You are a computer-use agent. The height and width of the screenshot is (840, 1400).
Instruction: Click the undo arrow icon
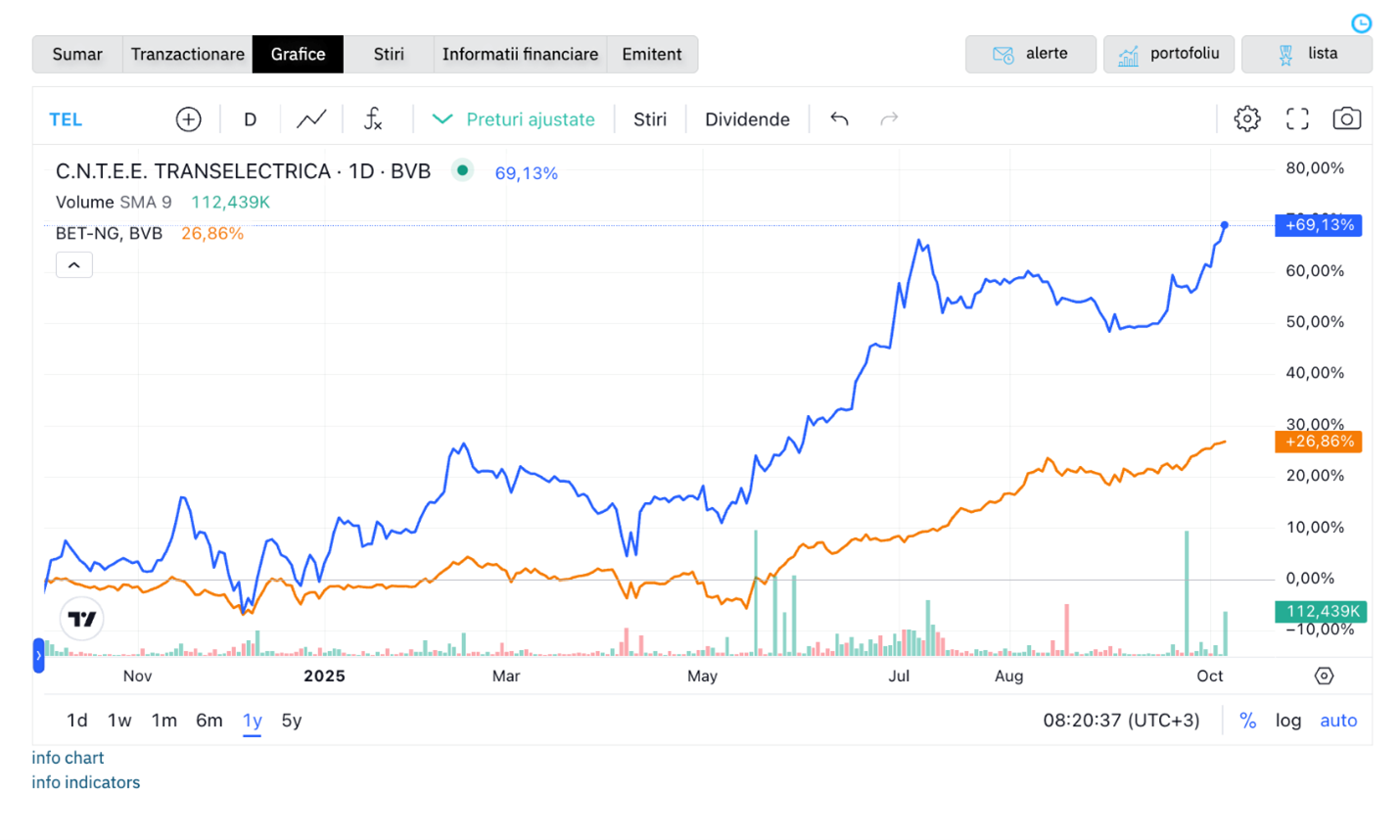[839, 119]
